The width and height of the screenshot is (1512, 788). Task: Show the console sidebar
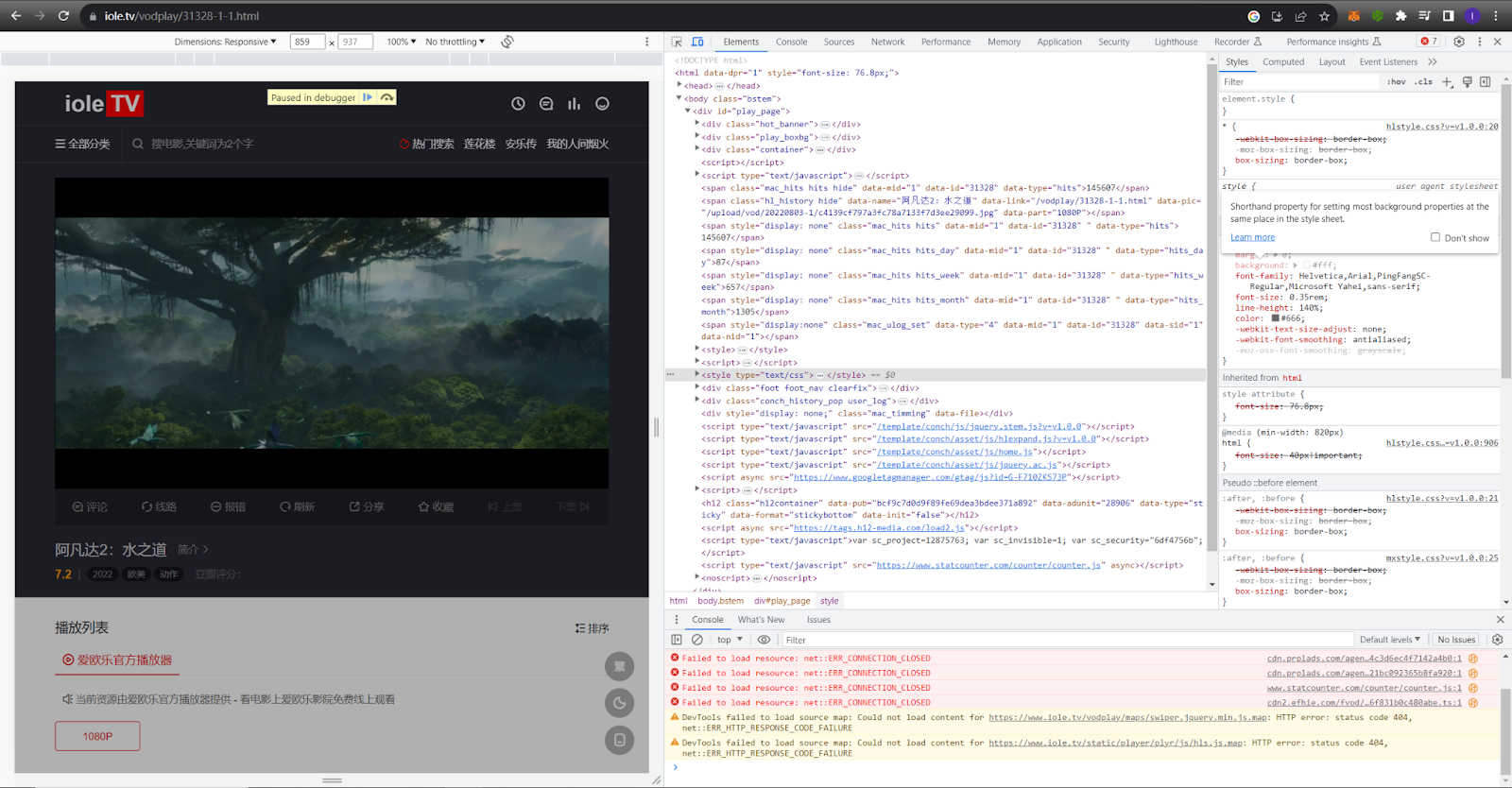tap(677, 640)
